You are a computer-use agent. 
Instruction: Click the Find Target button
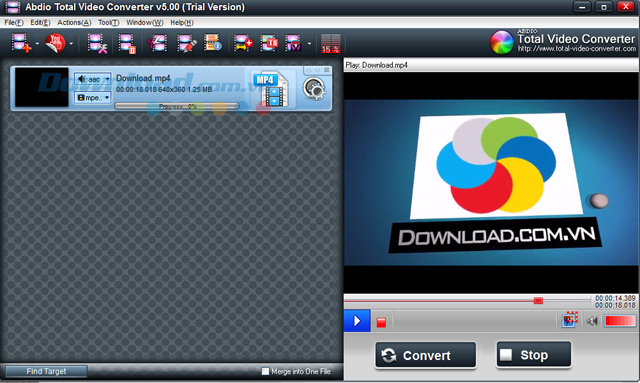[46, 371]
